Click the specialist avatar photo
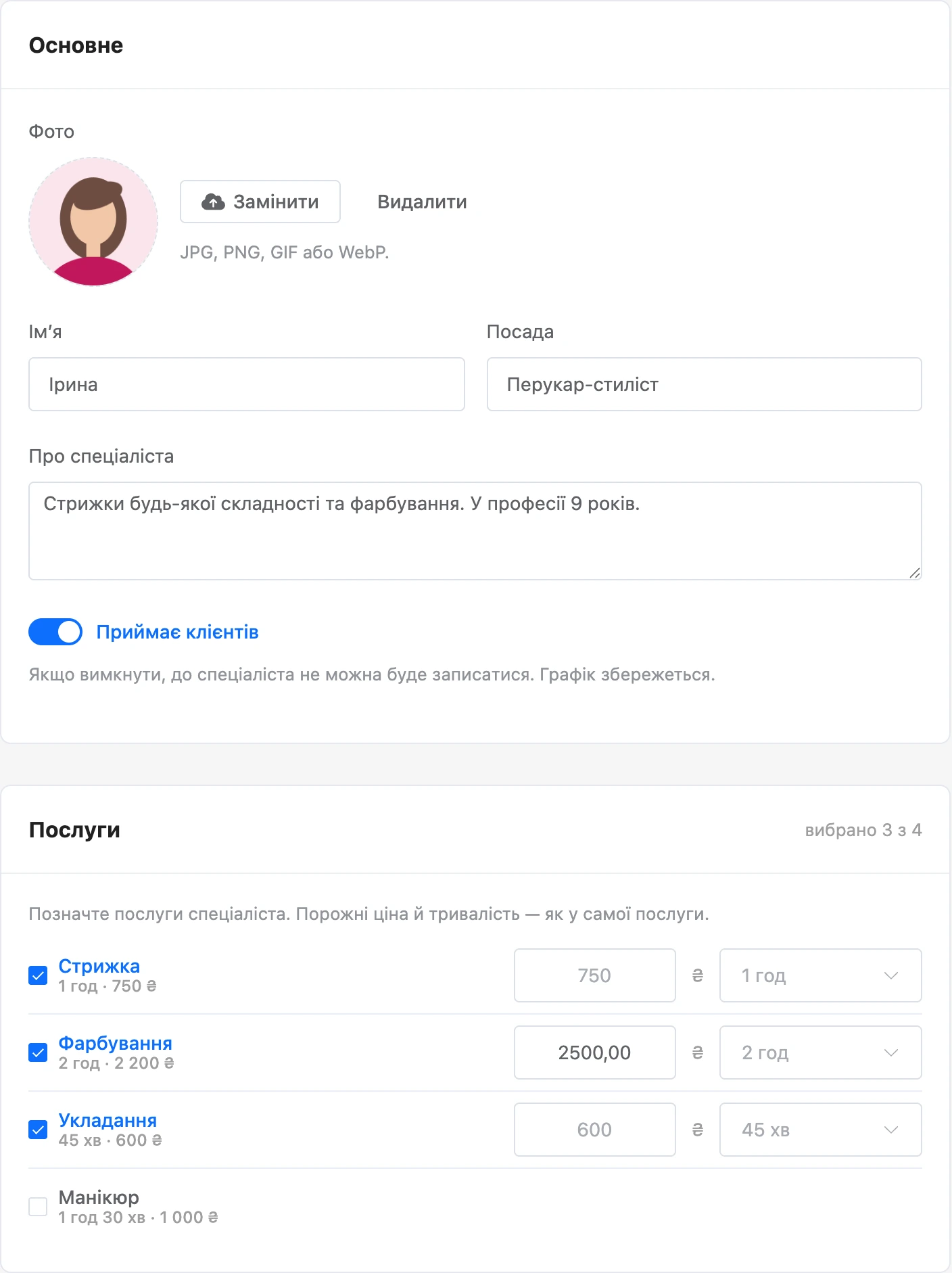 93,222
